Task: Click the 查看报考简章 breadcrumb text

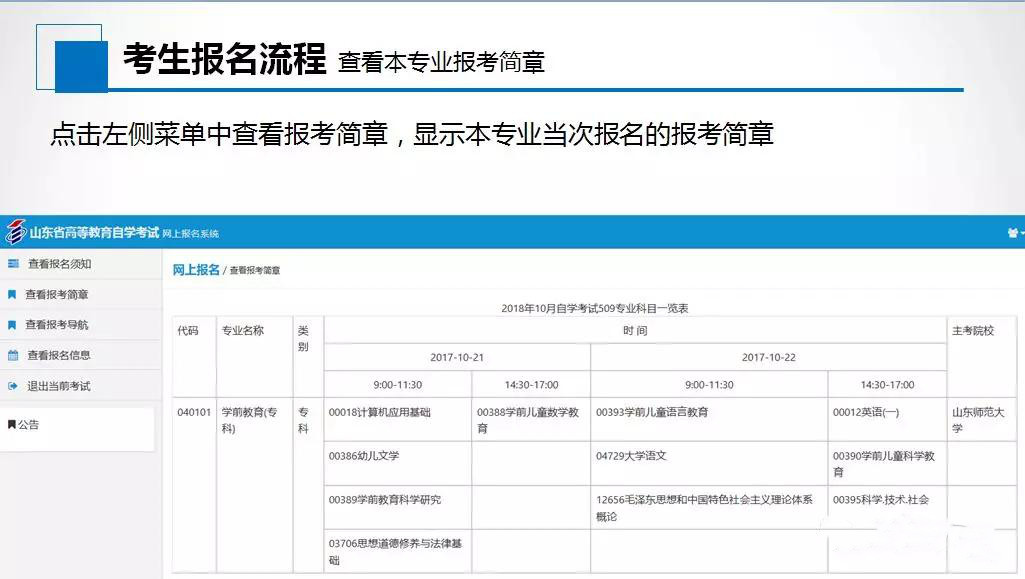Action: coord(255,270)
